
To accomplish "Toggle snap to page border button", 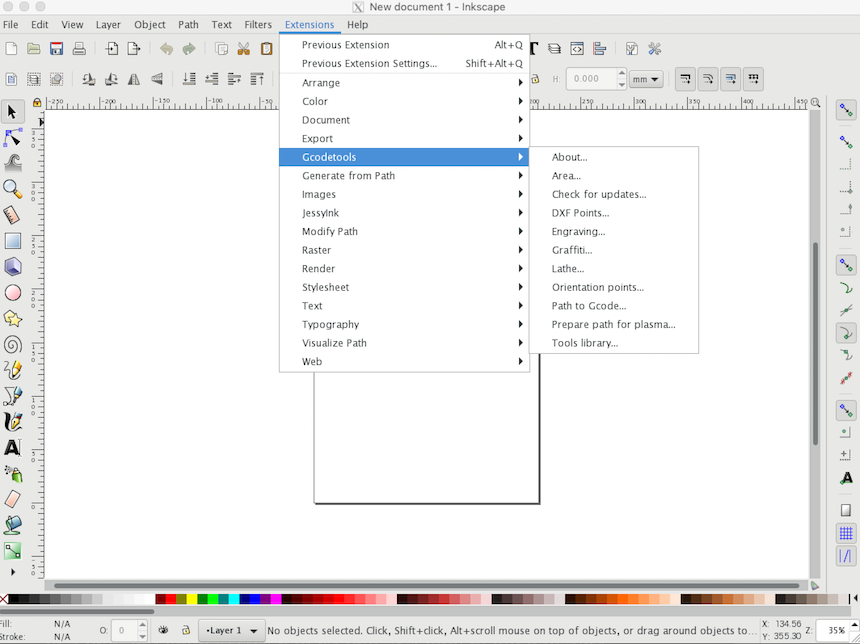I will (846, 510).
